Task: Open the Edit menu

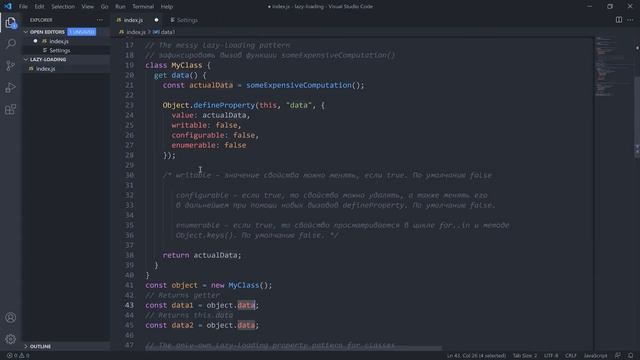Action: click(x=39, y=7)
